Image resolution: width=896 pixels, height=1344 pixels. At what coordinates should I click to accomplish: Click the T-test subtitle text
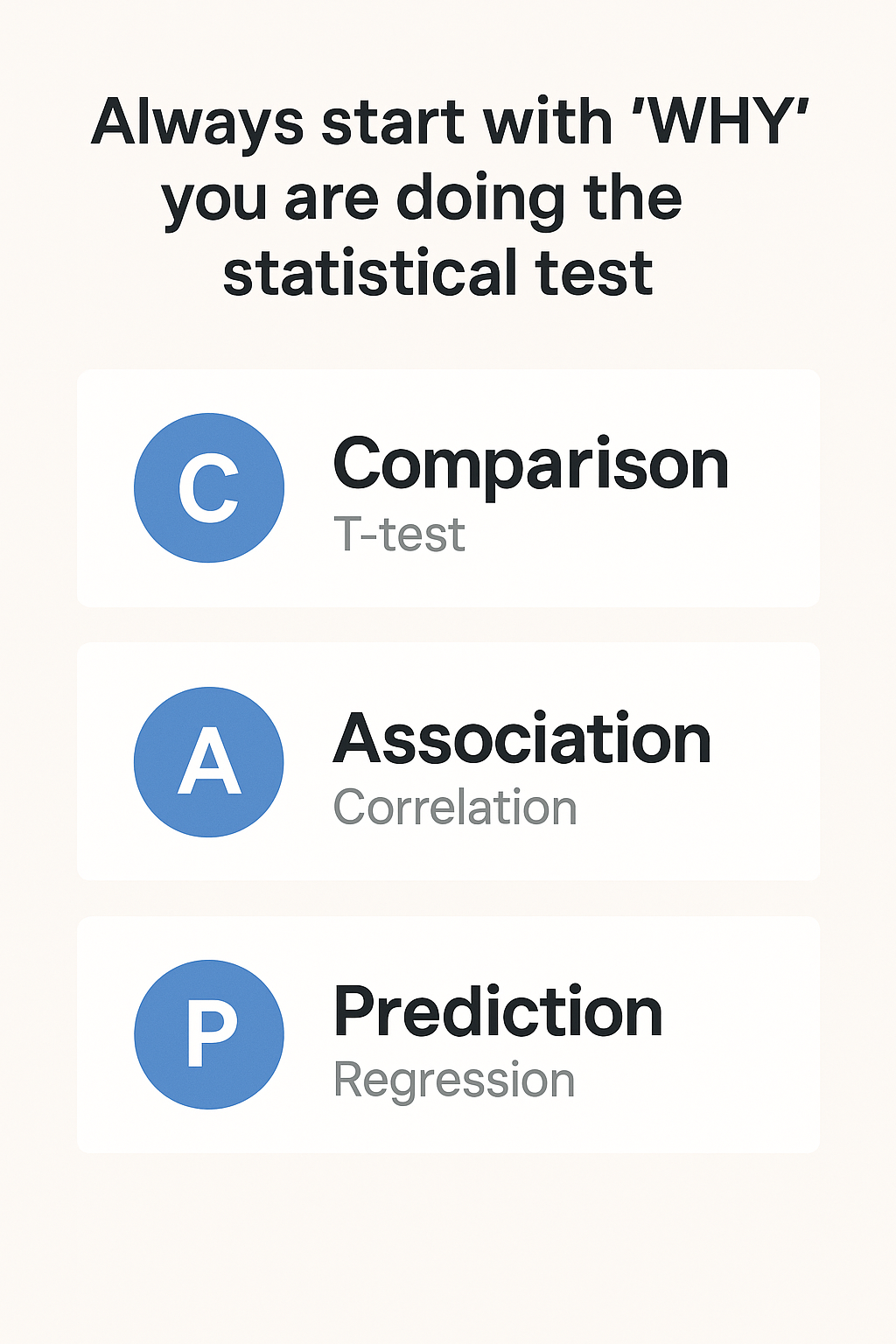399,535
